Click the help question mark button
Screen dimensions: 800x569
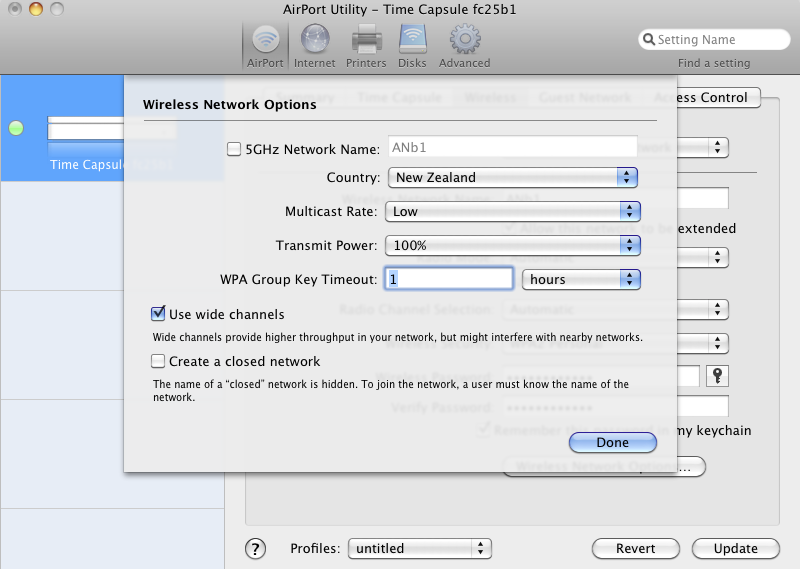coord(255,549)
